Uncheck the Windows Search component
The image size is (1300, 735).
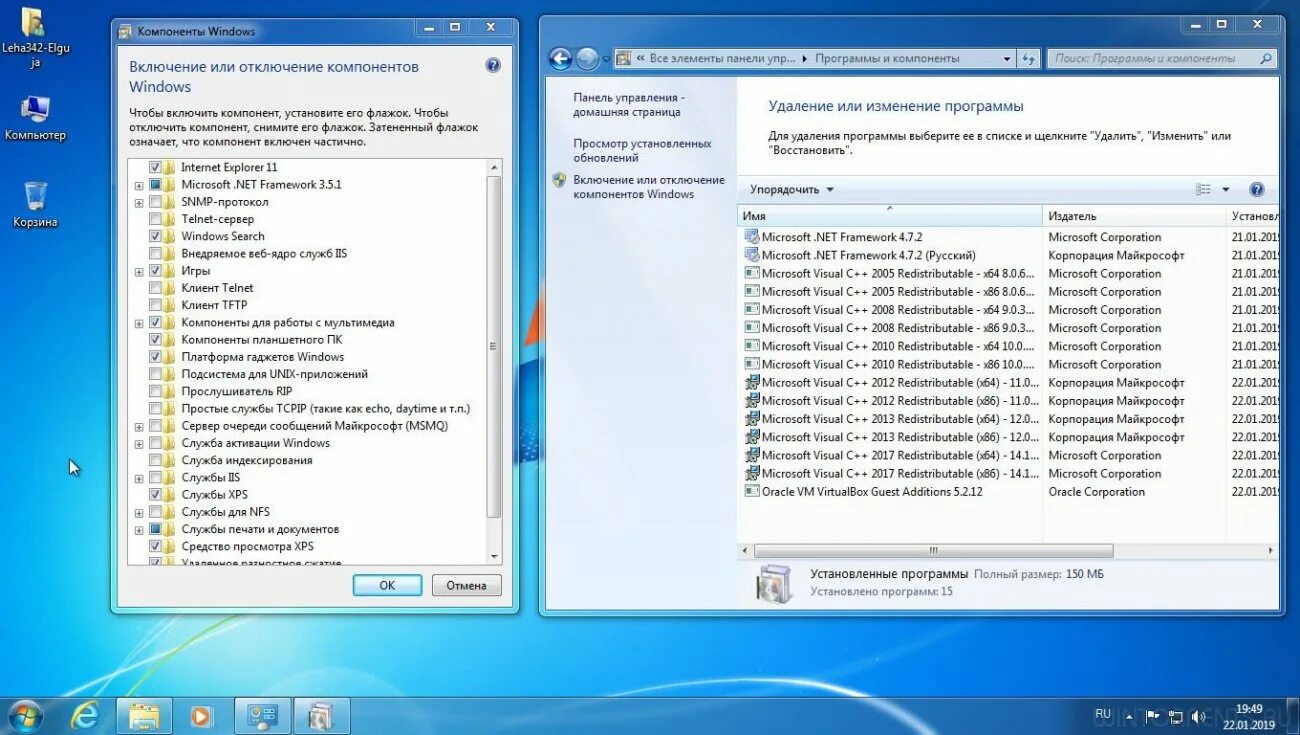155,236
